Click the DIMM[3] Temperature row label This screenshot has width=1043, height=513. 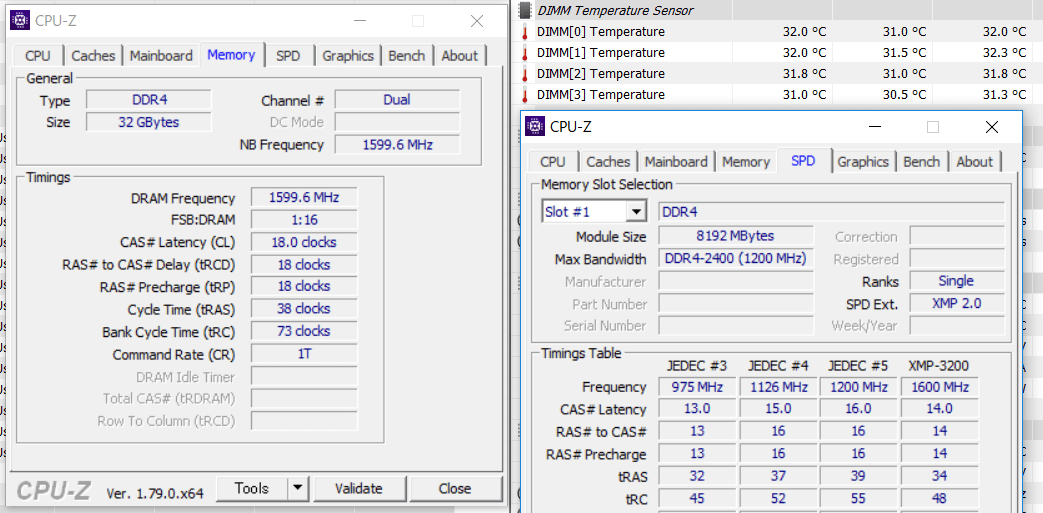[x=601, y=95]
